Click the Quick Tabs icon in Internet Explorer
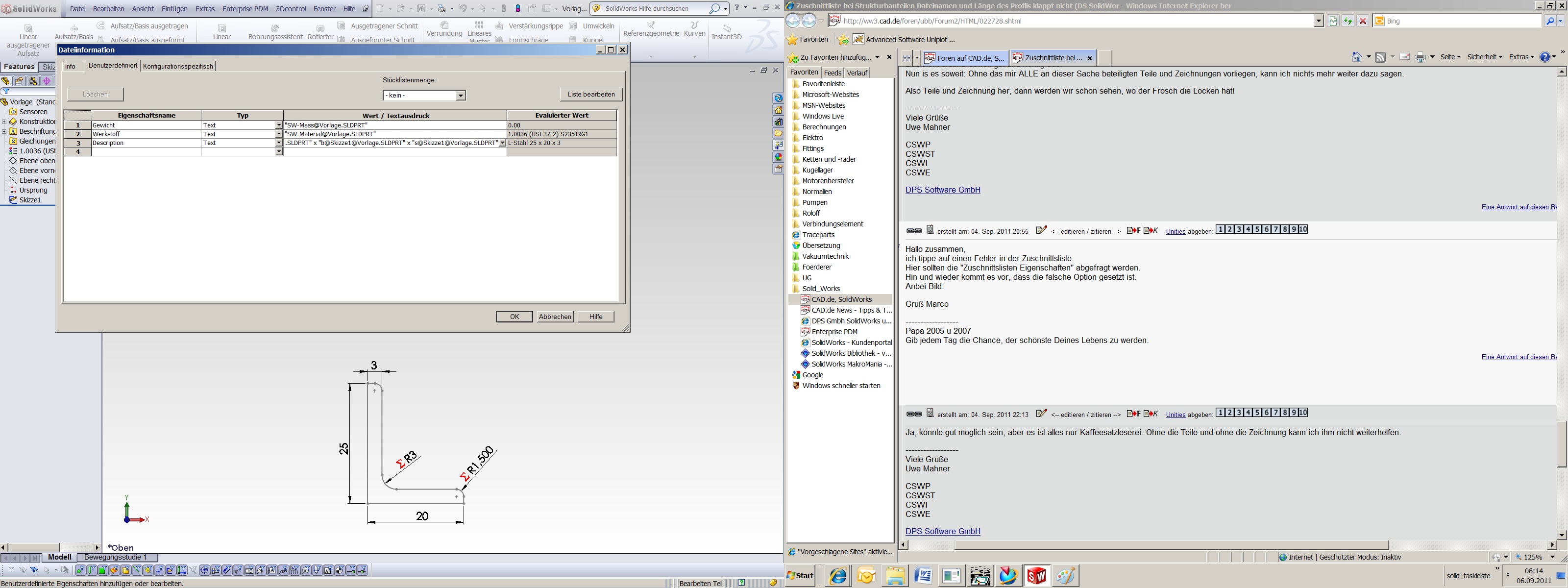This screenshot has width=1568, height=588. 906,58
